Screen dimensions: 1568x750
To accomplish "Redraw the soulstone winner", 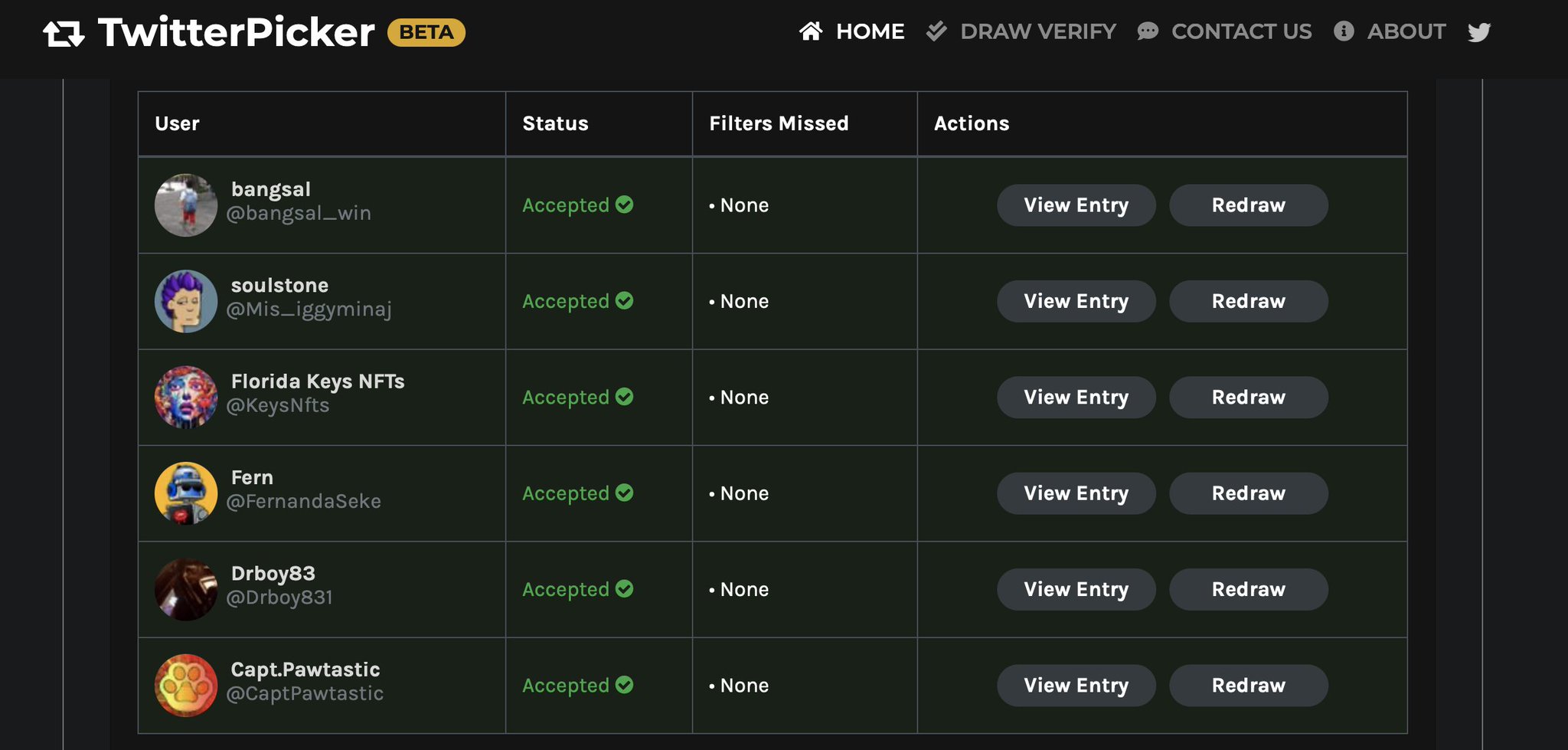I will click(1248, 301).
